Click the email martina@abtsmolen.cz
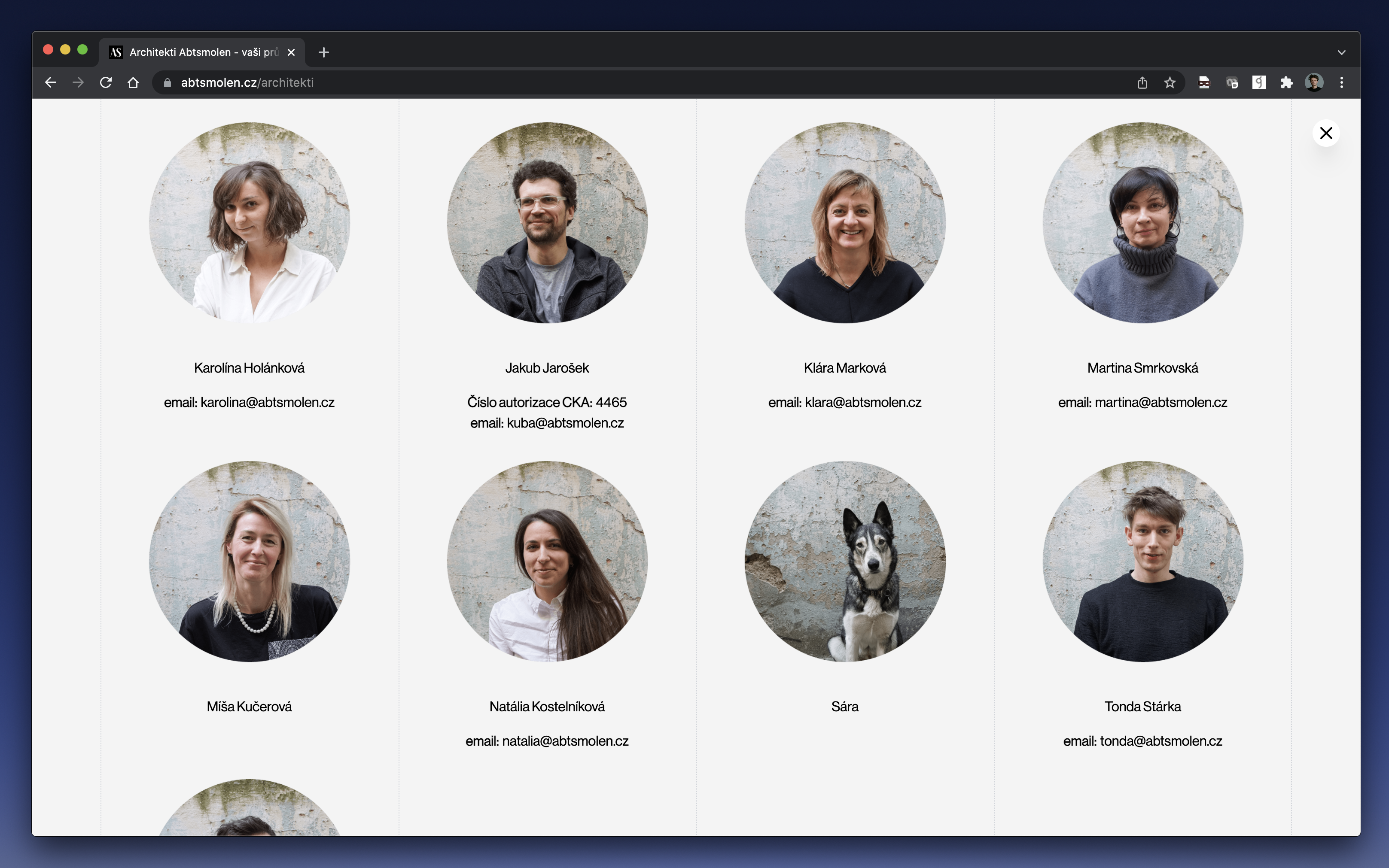This screenshot has width=1389, height=868. pyautogui.click(x=1161, y=402)
